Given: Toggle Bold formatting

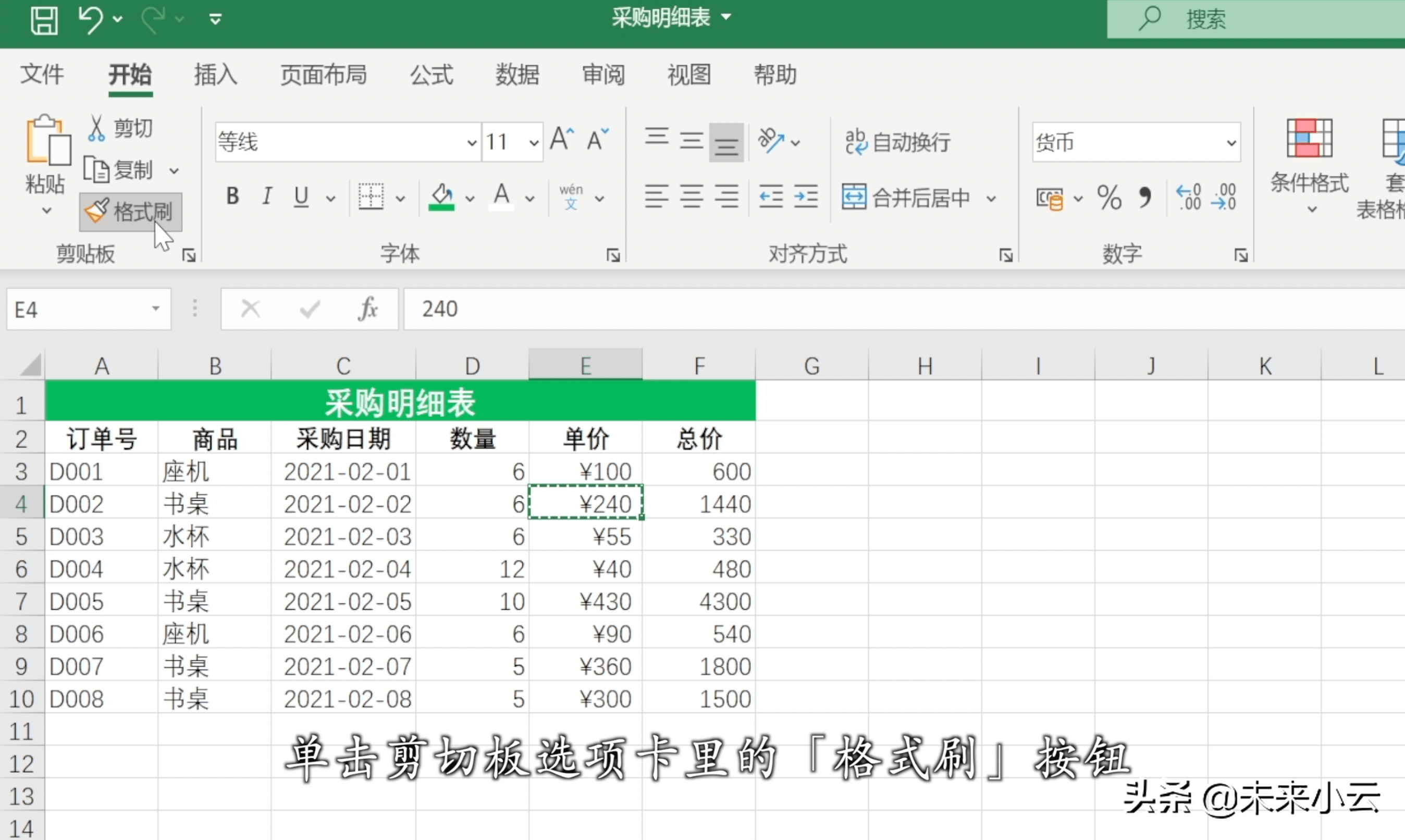Looking at the screenshot, I should 232,196.
